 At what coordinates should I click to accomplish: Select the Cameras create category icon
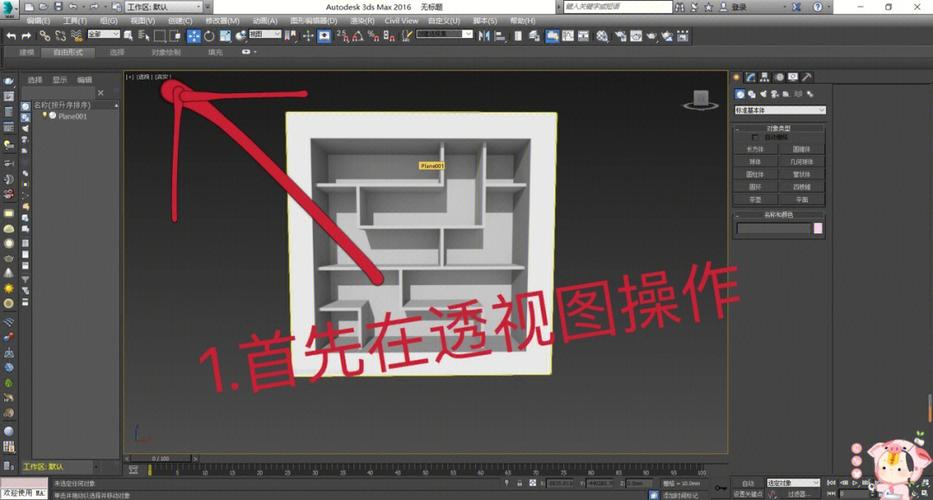(775, 94)
